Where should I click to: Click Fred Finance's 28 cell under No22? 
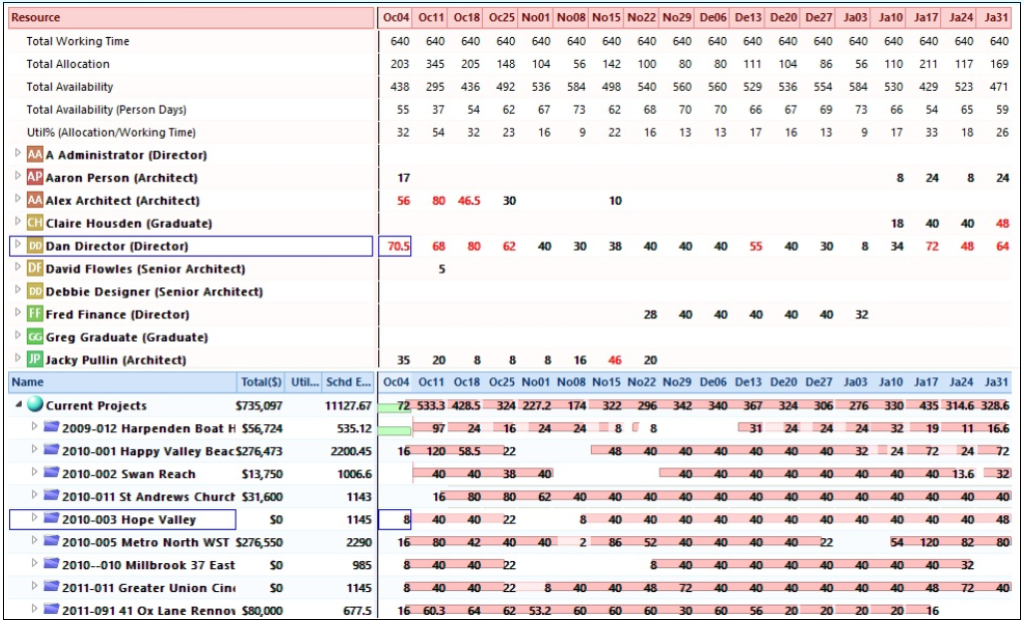coord(650,315)
